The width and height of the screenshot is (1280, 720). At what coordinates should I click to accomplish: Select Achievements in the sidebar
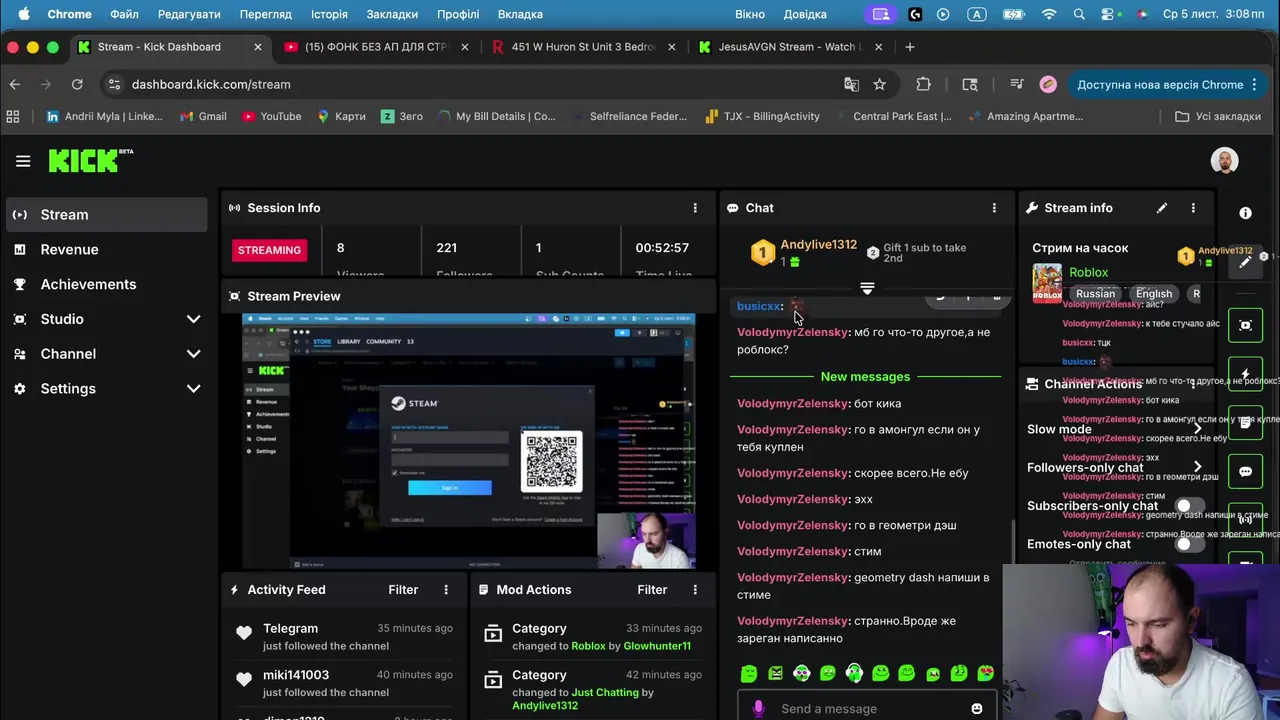tap(105, 285)
